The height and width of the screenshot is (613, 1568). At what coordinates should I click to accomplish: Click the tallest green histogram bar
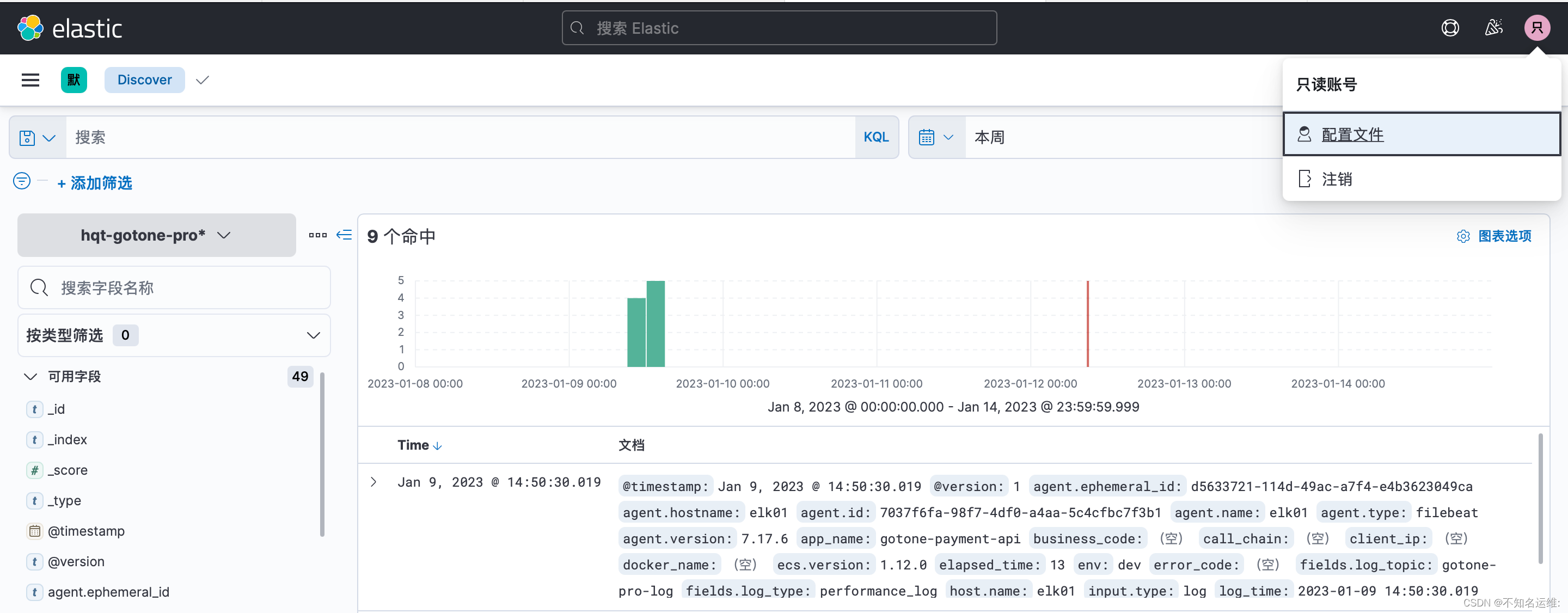pyautogui.click(x=656, y=323)
